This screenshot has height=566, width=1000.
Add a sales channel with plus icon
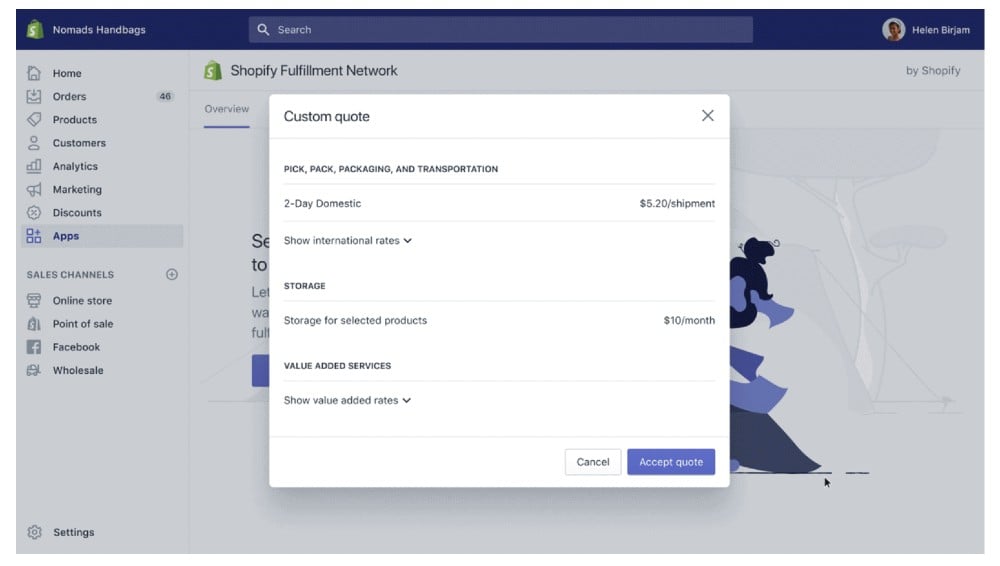tap(172, 274)
